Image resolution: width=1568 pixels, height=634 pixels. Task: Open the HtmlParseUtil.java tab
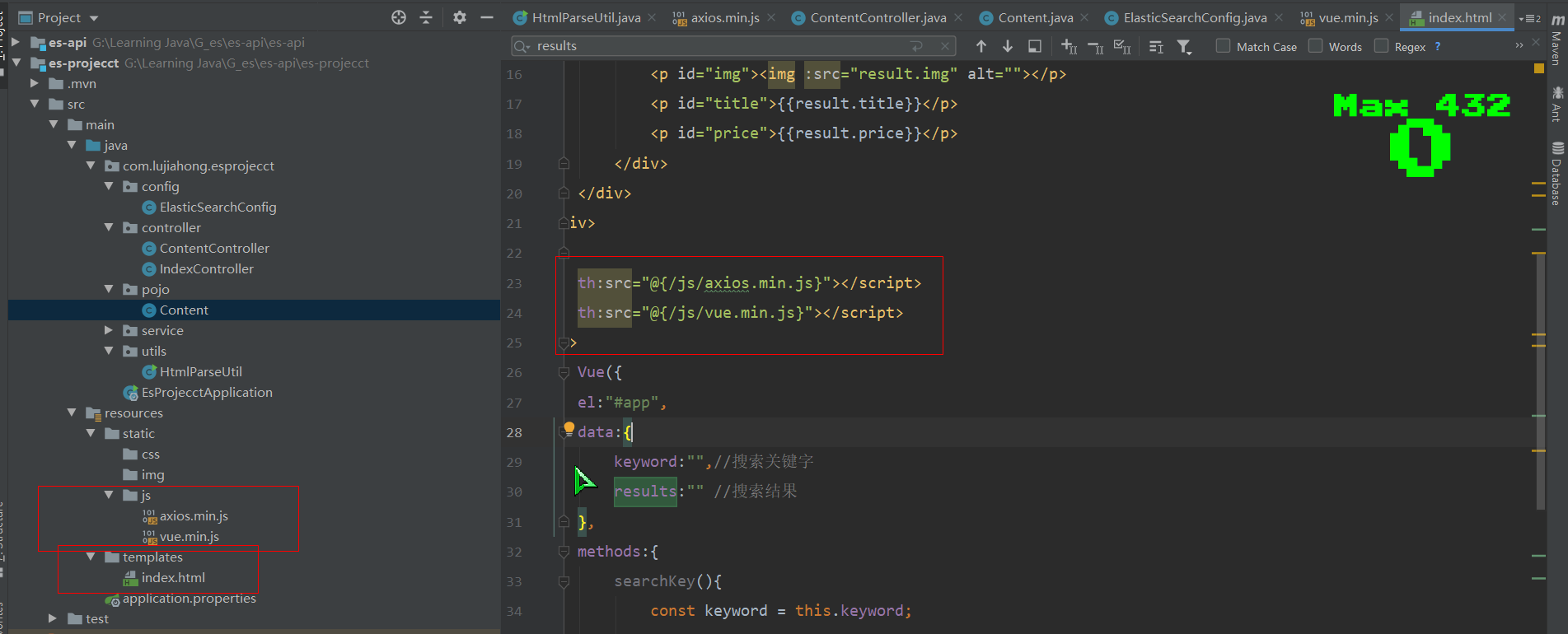pos(586,17)
